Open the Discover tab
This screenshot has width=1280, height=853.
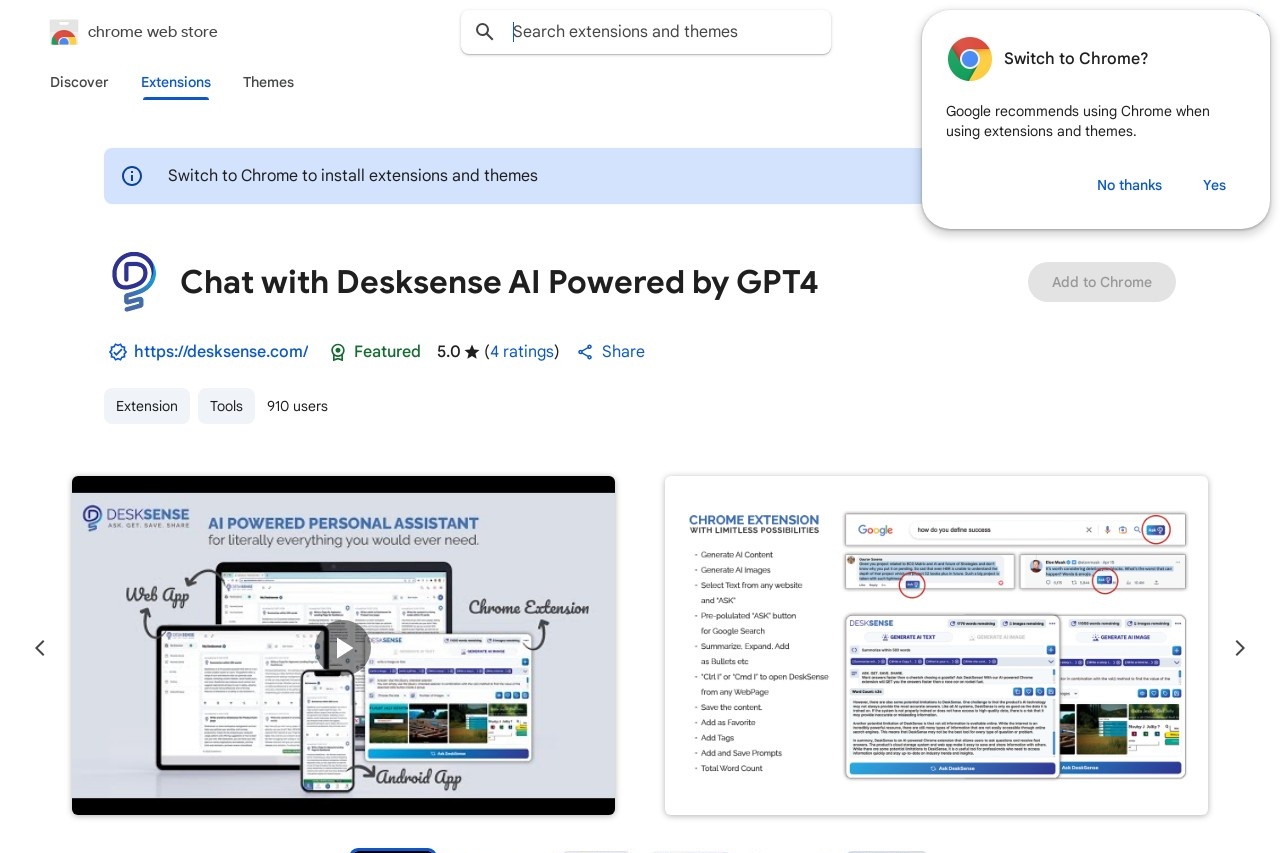79,82
